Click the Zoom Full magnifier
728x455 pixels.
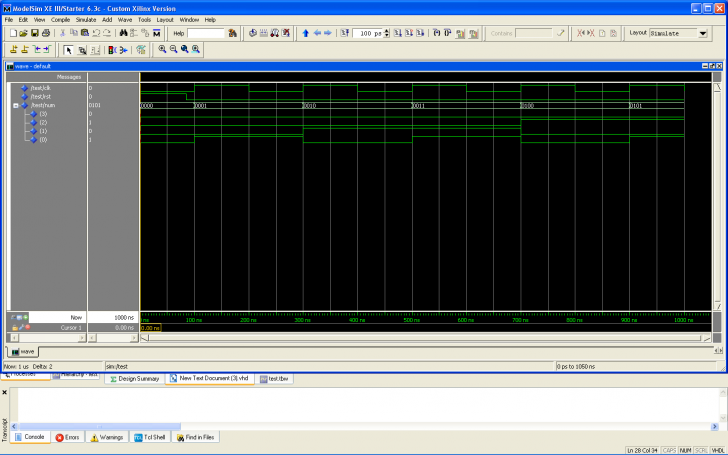click(x=184, y=49)
